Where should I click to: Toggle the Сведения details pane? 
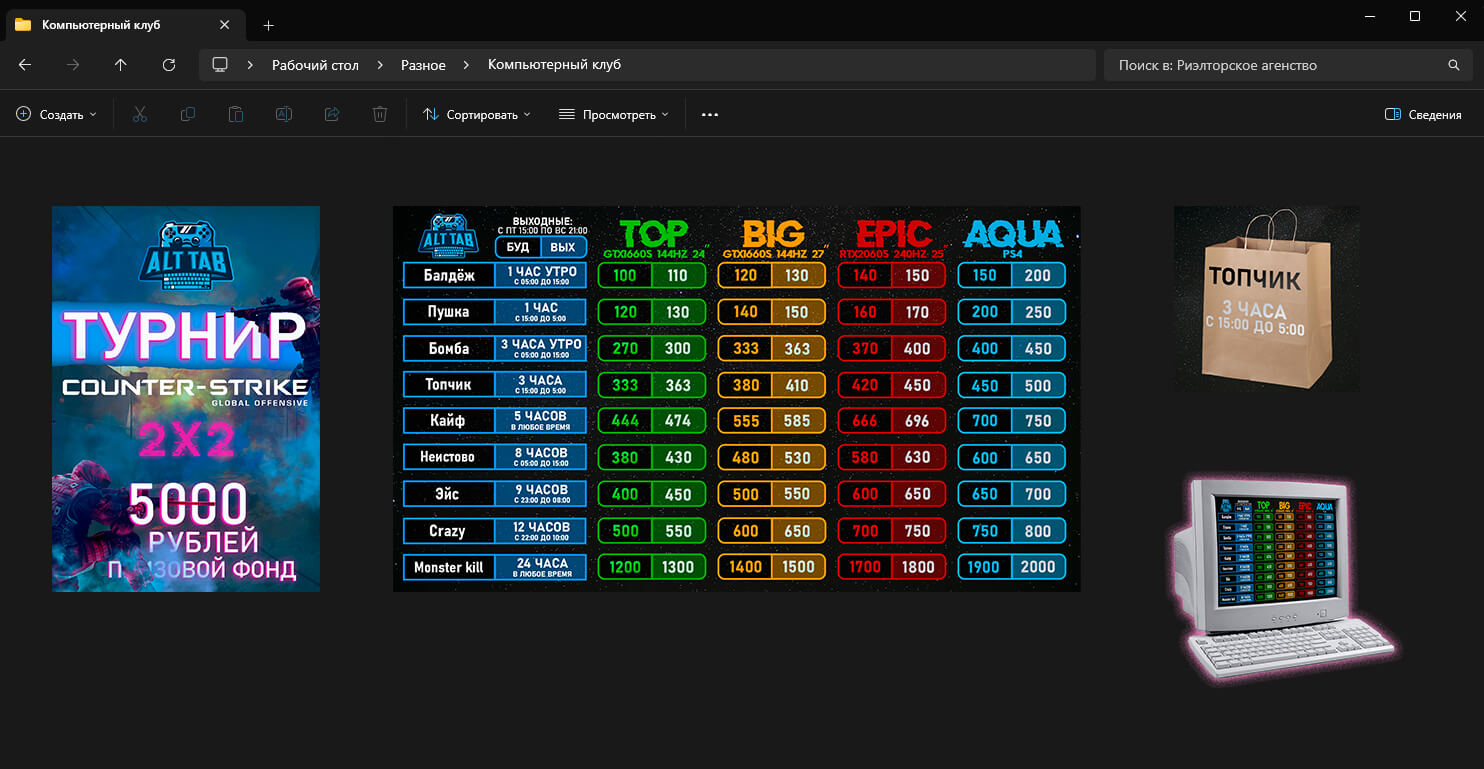click(x=1423, y=114)
